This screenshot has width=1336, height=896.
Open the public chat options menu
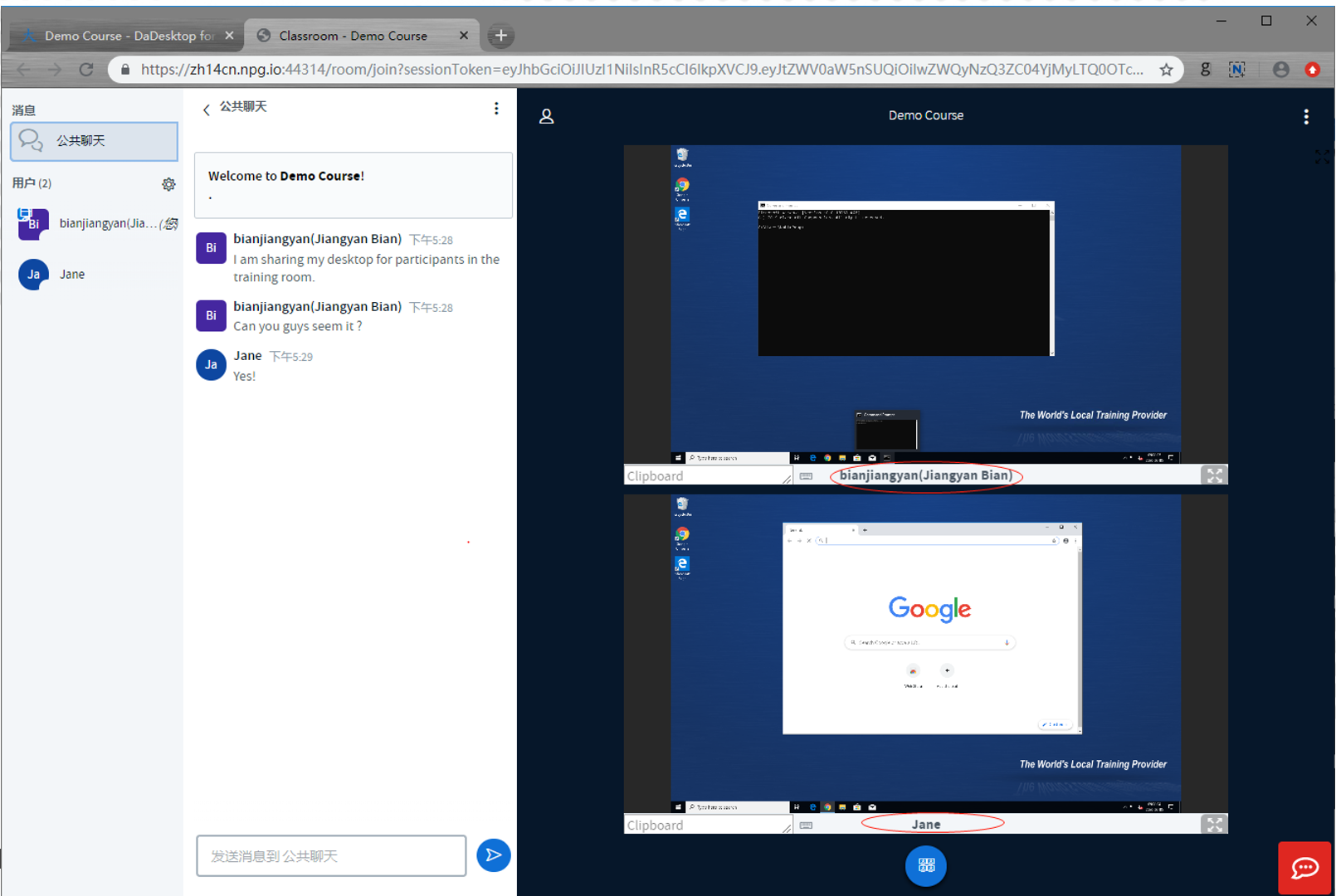point(496,109)
